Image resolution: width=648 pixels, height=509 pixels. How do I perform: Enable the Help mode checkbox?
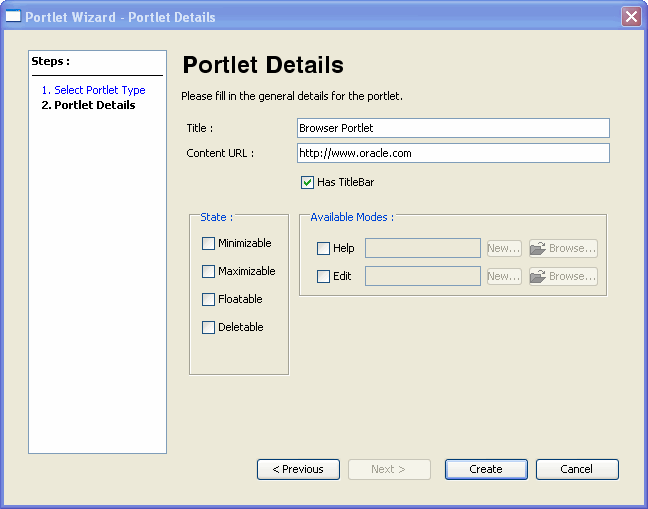coord(323,248)
